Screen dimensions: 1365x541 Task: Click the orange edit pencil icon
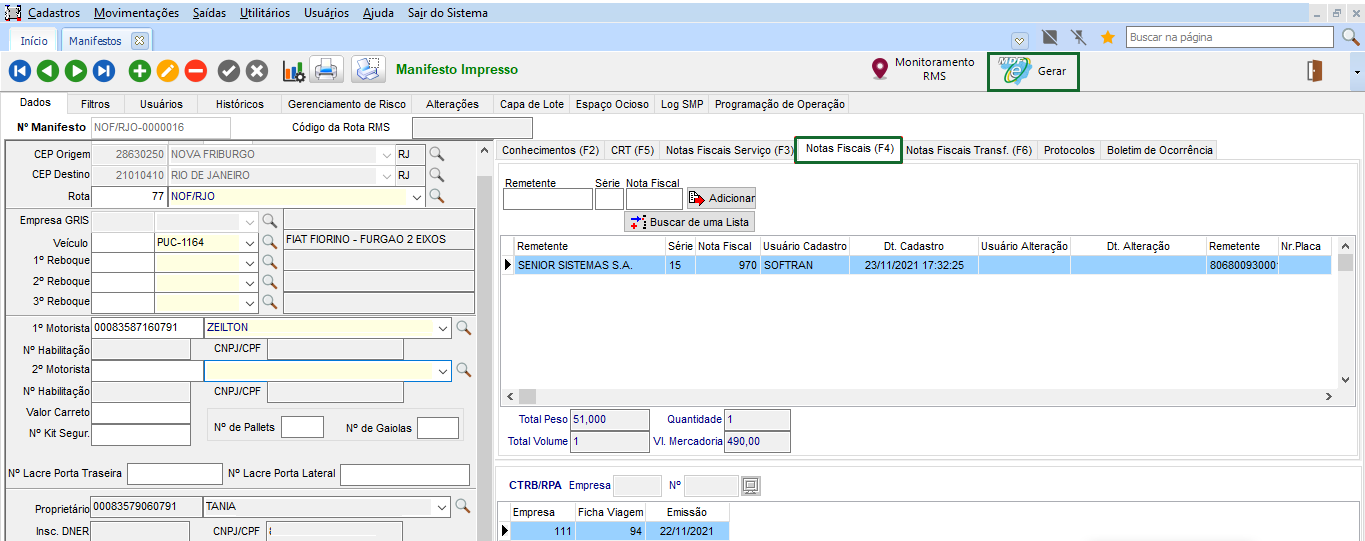tap(167, 71)
